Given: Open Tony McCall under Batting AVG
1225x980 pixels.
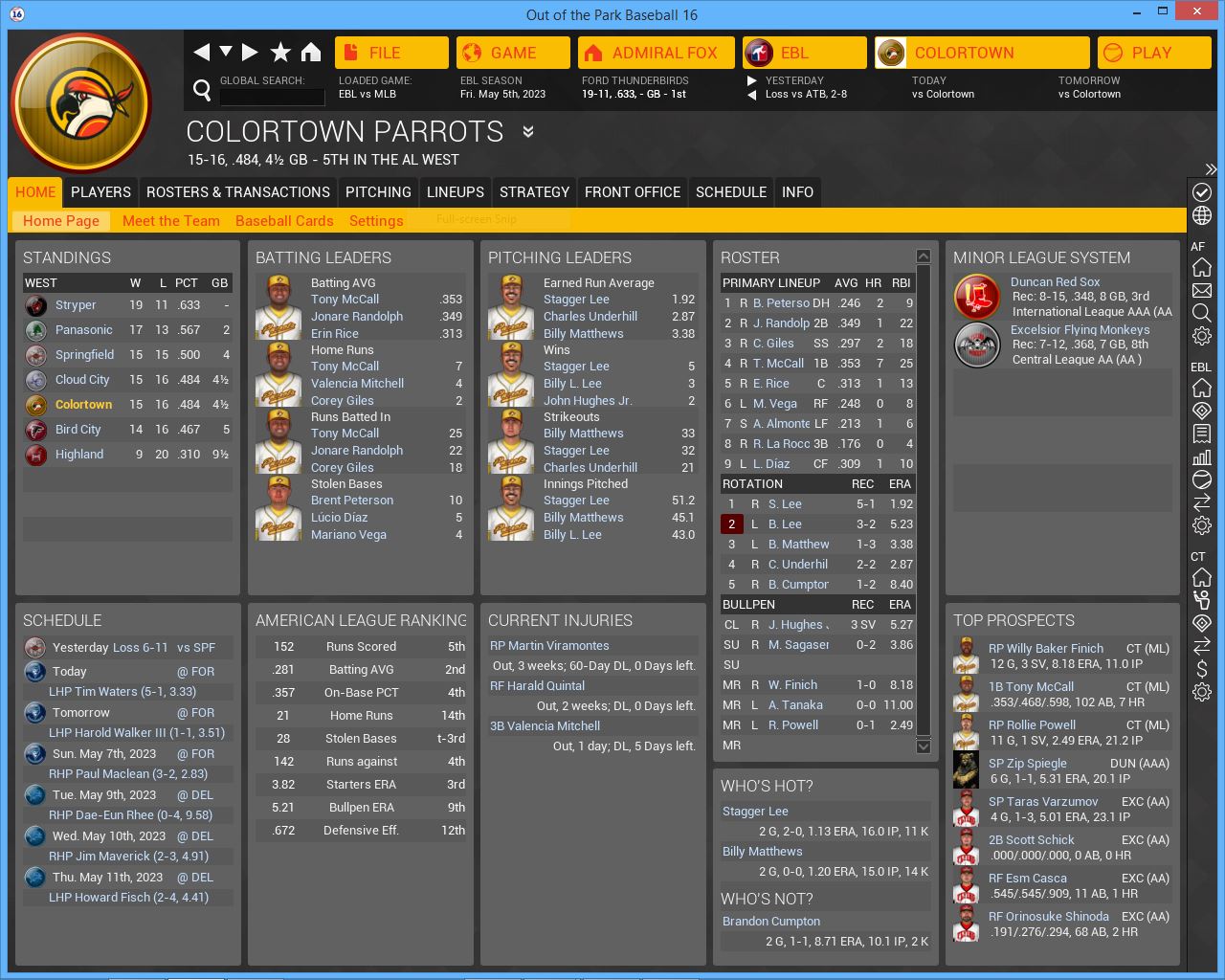Looking at the screenshot, I should [x=345, y=300].
